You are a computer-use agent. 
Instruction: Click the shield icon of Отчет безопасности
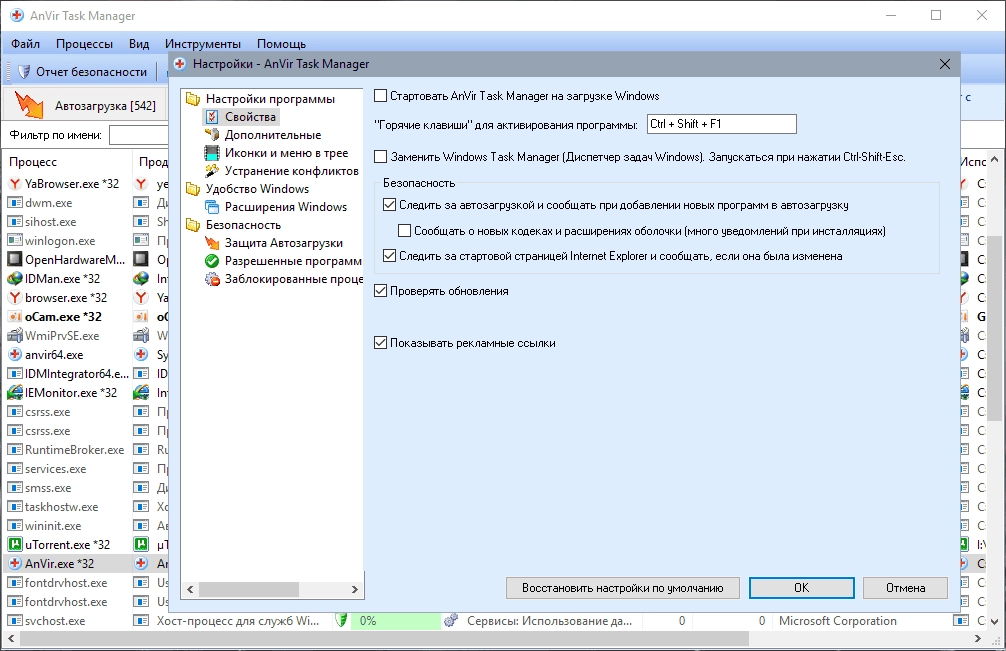24,72
